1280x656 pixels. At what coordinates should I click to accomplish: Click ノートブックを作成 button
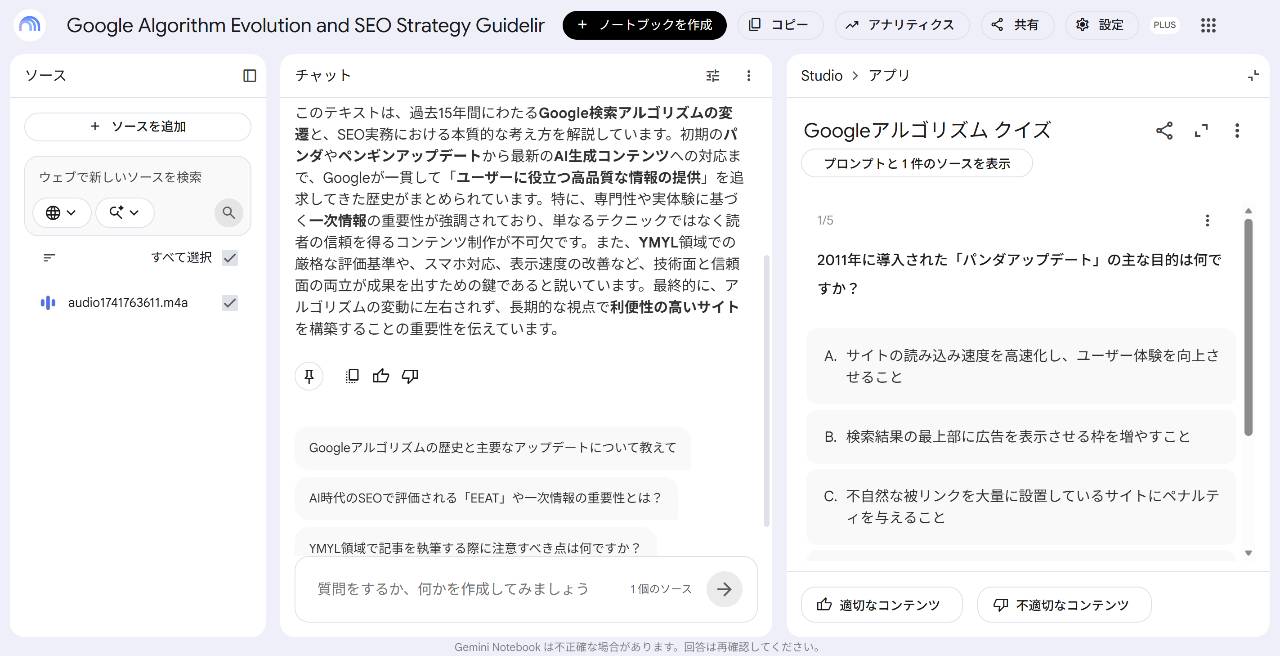644,25
